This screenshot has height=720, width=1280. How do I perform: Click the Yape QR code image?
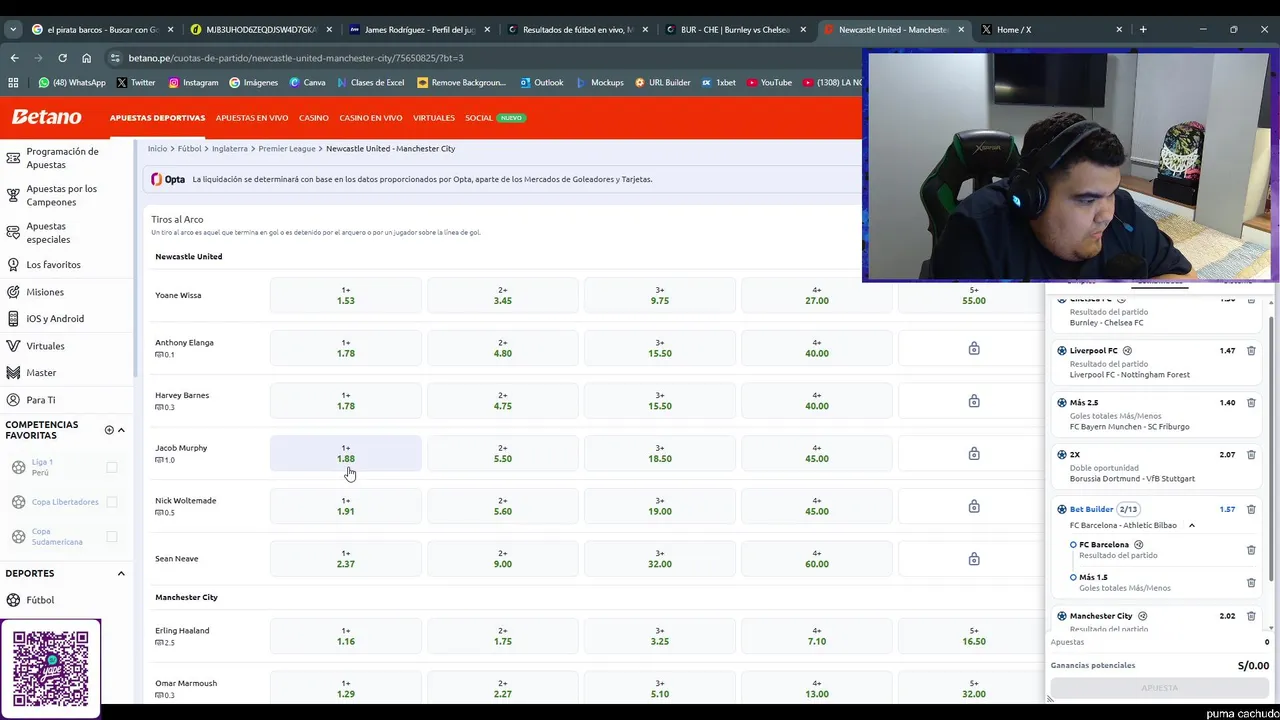pos(51,668)
